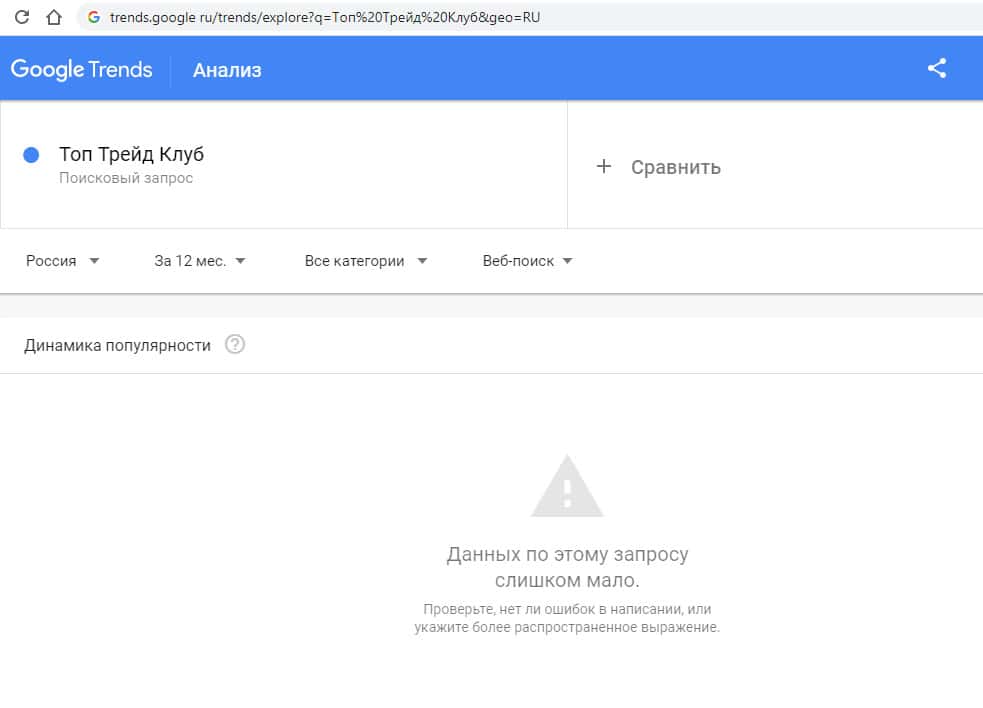
Task: Click the plus icon next to Сравнить
Action: click(603, 167)
